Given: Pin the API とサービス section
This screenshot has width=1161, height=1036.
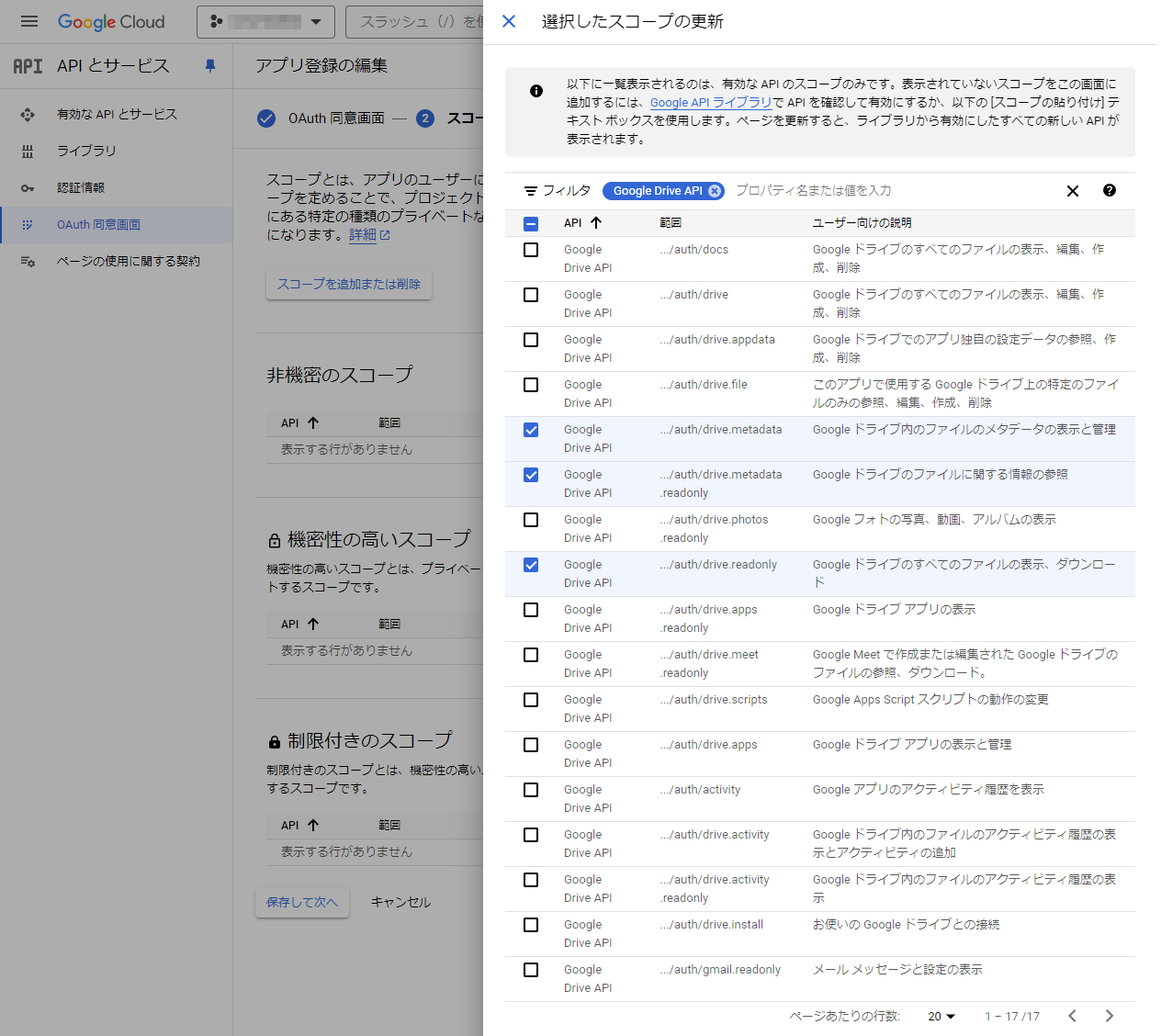Looking at the screenshot, I should click(x=210, y=66).
